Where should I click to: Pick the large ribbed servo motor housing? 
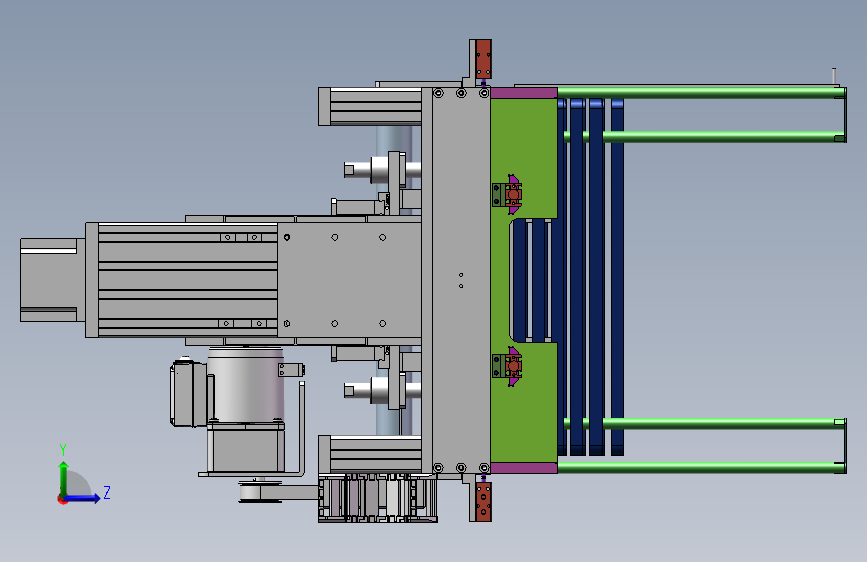[187, 280]
